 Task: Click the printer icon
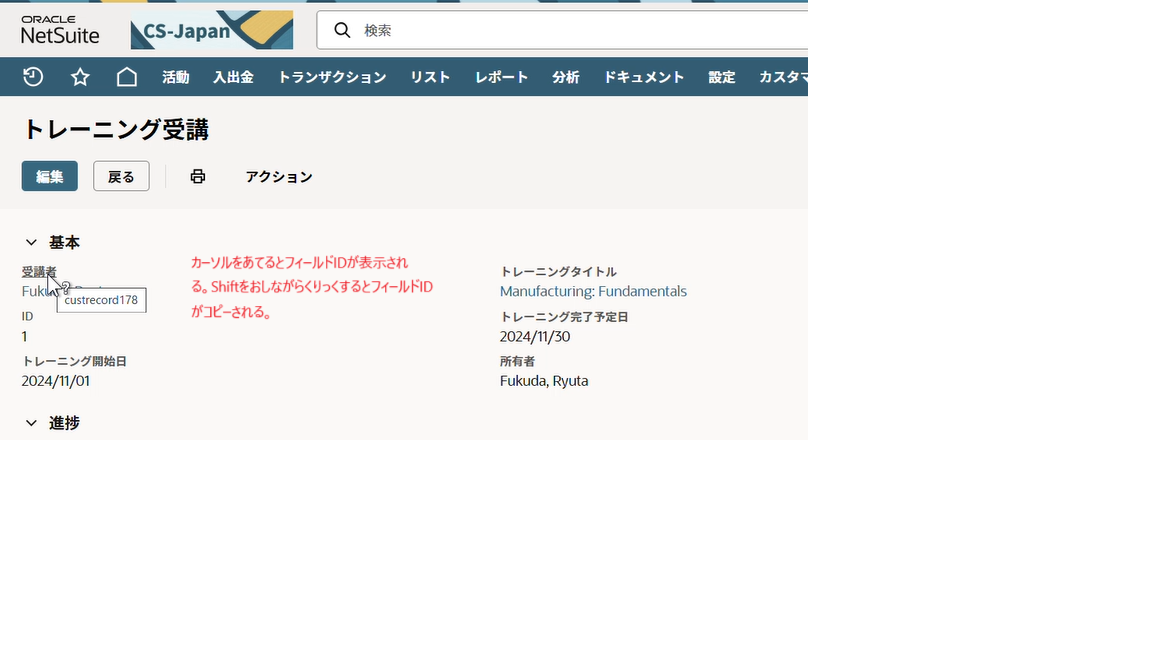click(198, 176)
